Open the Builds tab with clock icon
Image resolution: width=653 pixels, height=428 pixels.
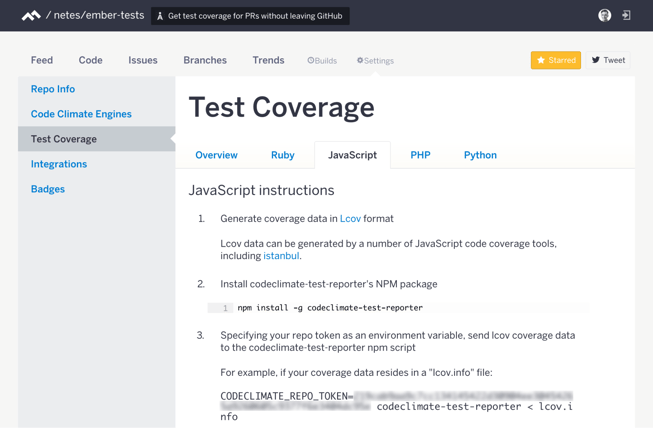(322, 61)
